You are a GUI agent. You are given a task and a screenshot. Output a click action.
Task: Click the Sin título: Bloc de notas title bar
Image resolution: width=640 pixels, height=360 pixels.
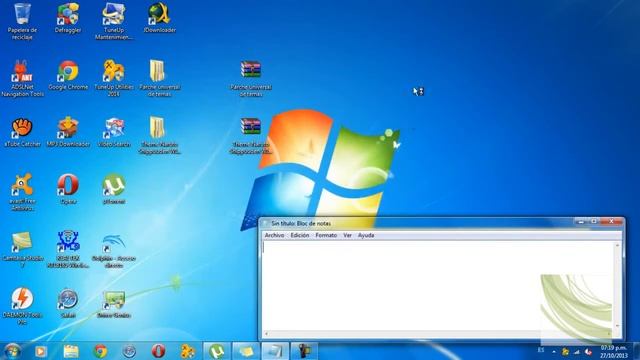pos(416,223)
